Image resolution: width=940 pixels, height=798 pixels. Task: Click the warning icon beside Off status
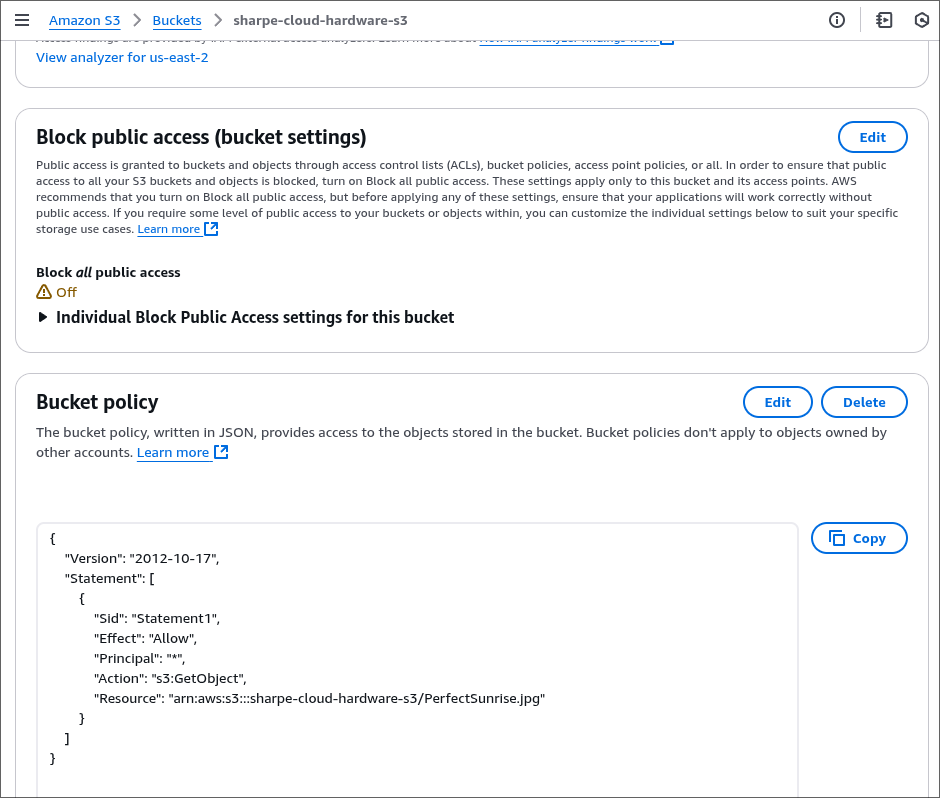44,292
